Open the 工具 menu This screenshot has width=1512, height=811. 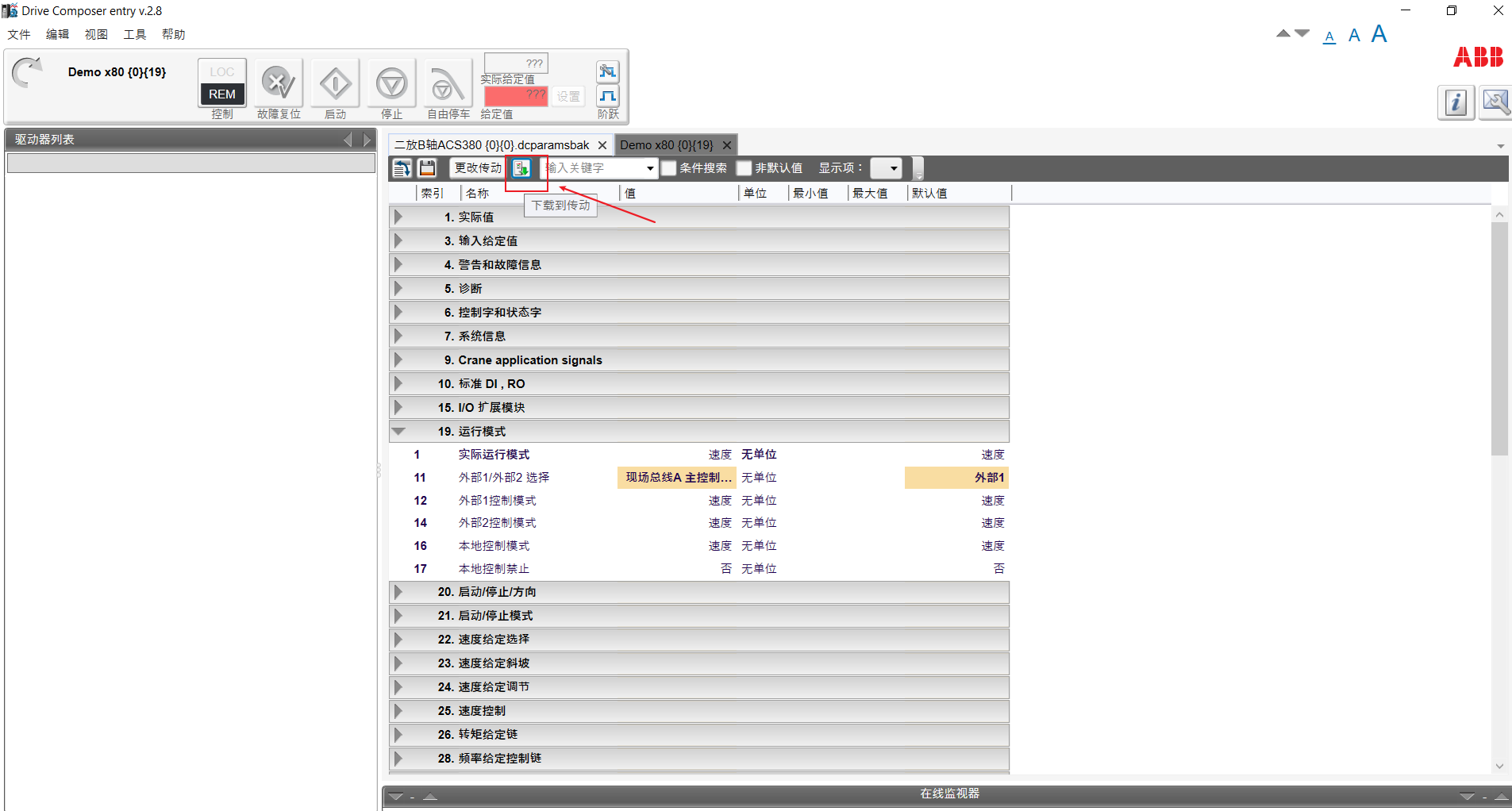click(x=135, y=34)
